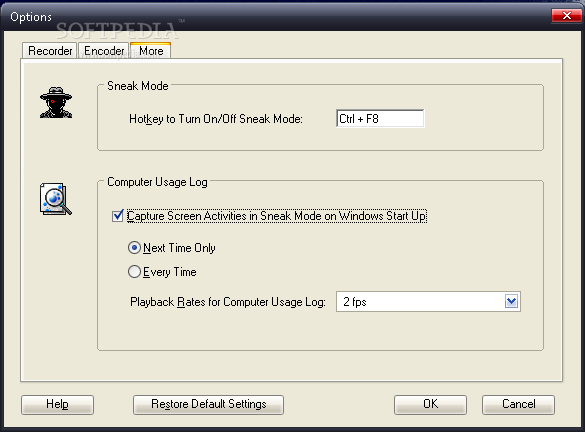
Task: Switch to the Recorder tab
Action: pos(50,51)
